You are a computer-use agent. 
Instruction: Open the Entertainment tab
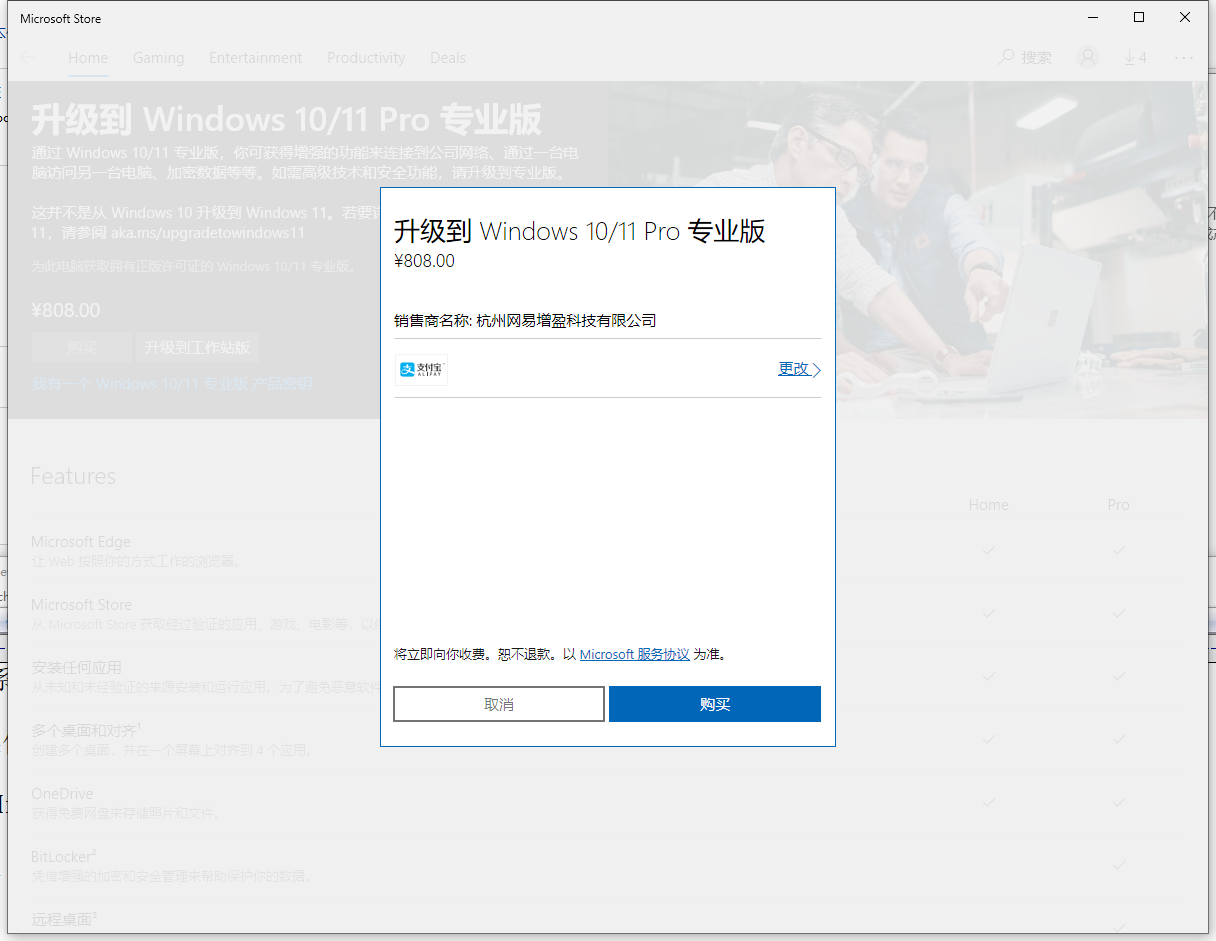[x=255, y=58]
